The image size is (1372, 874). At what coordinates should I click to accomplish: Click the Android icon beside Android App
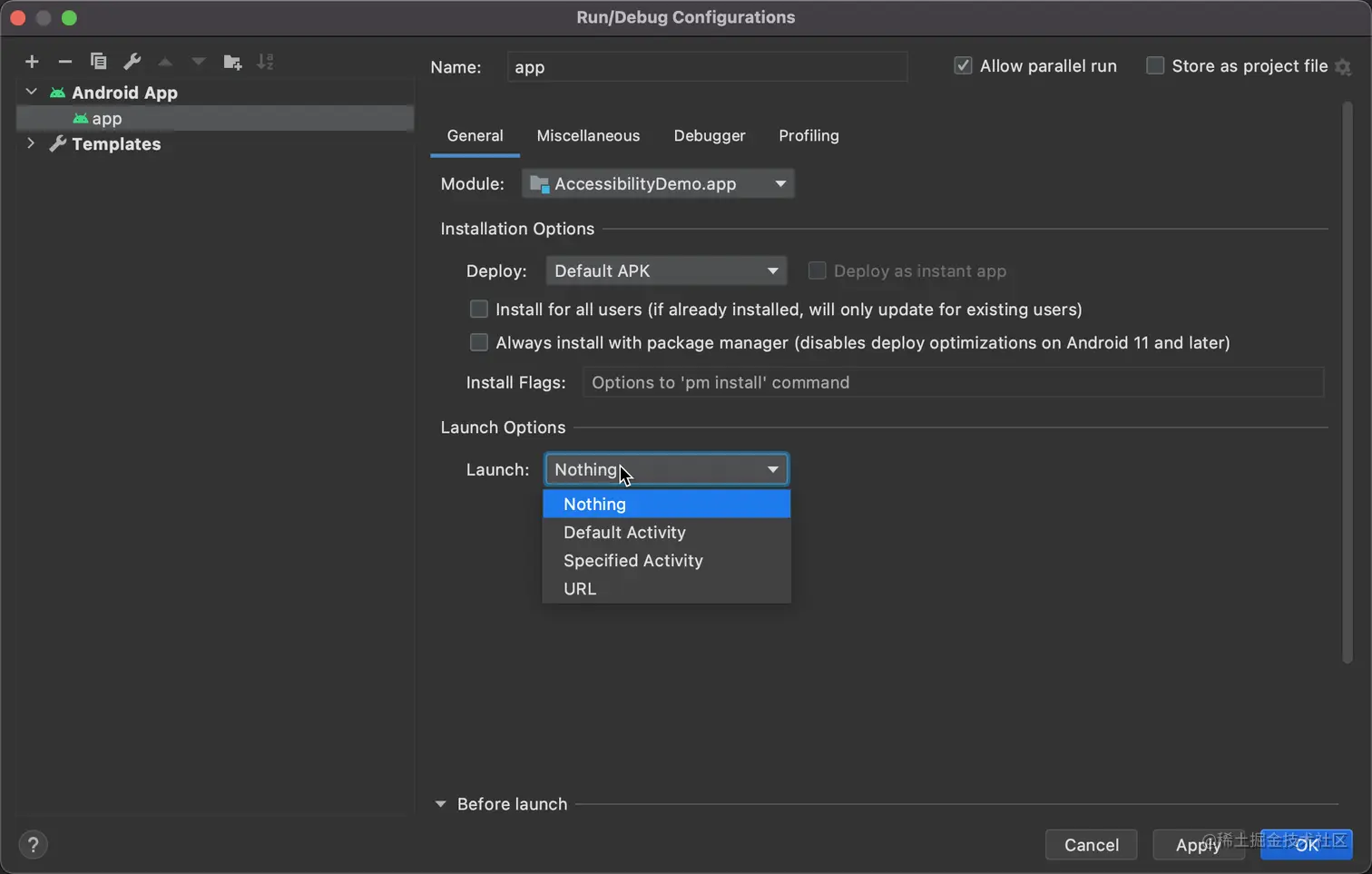pos(57,93)
